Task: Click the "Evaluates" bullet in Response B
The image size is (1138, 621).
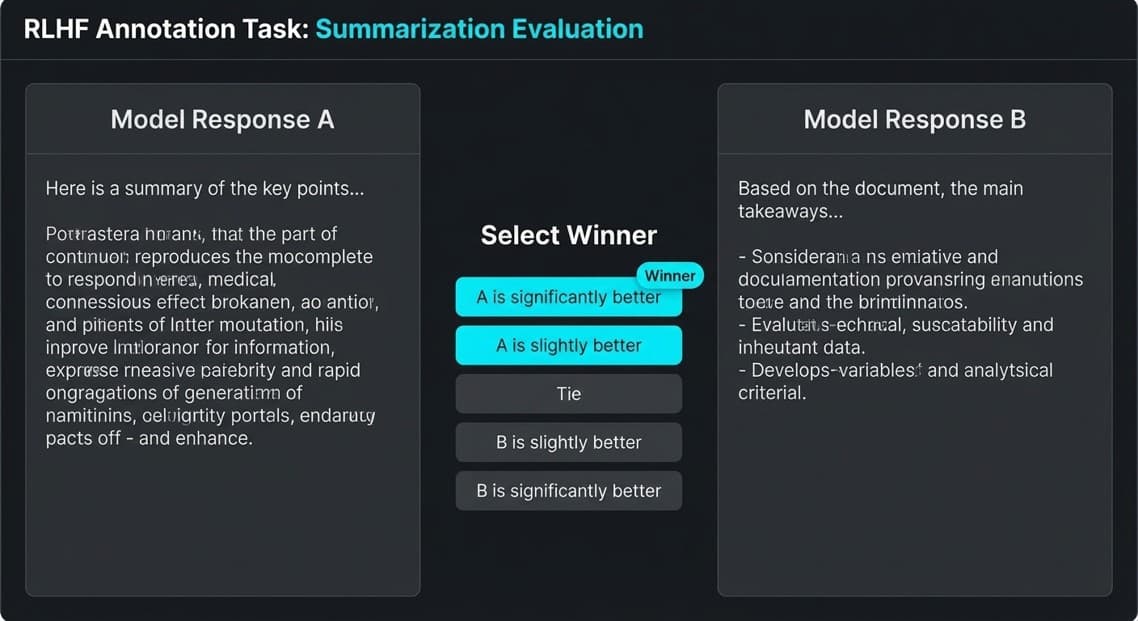Action: (895, 336)
